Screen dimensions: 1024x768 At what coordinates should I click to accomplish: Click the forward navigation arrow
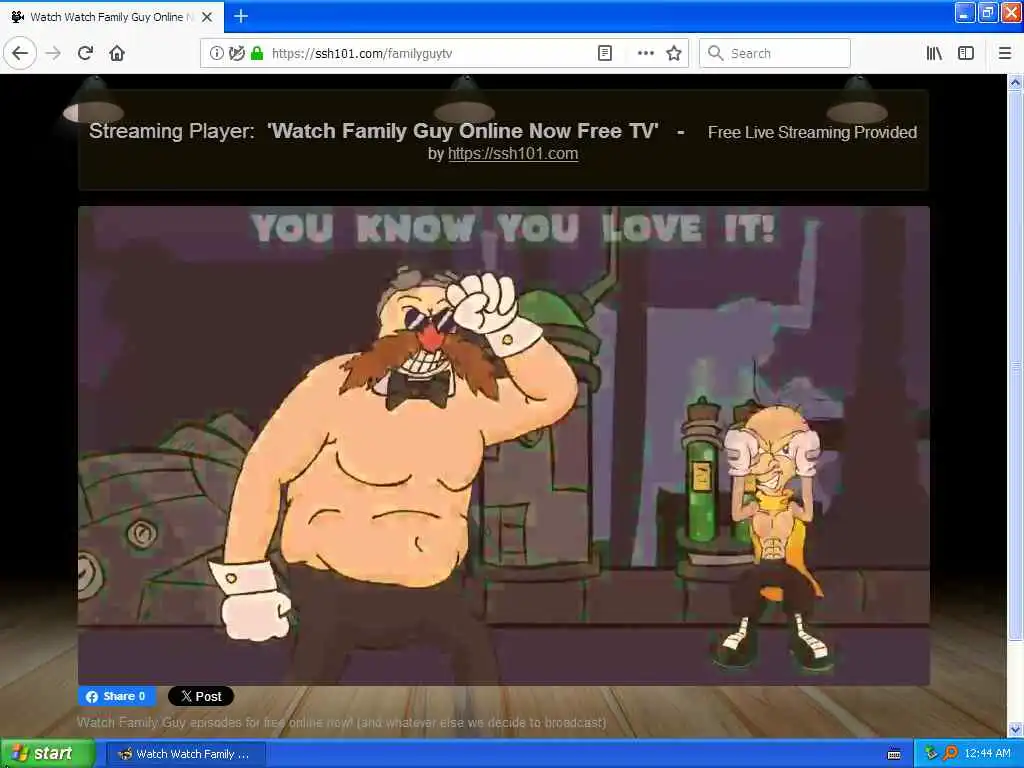pos(54,53)
